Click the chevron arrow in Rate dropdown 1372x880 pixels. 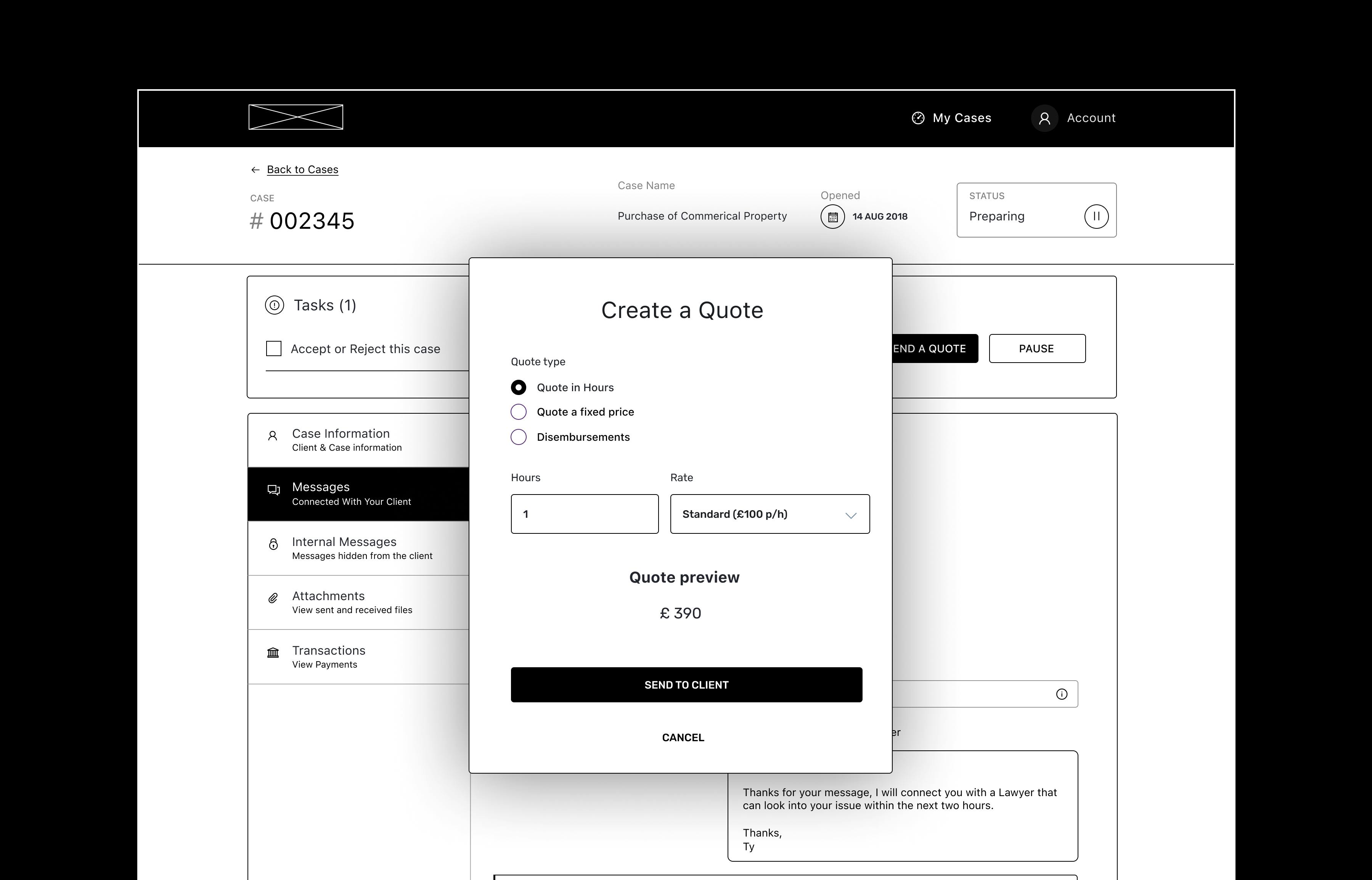[x=850, y=515]
